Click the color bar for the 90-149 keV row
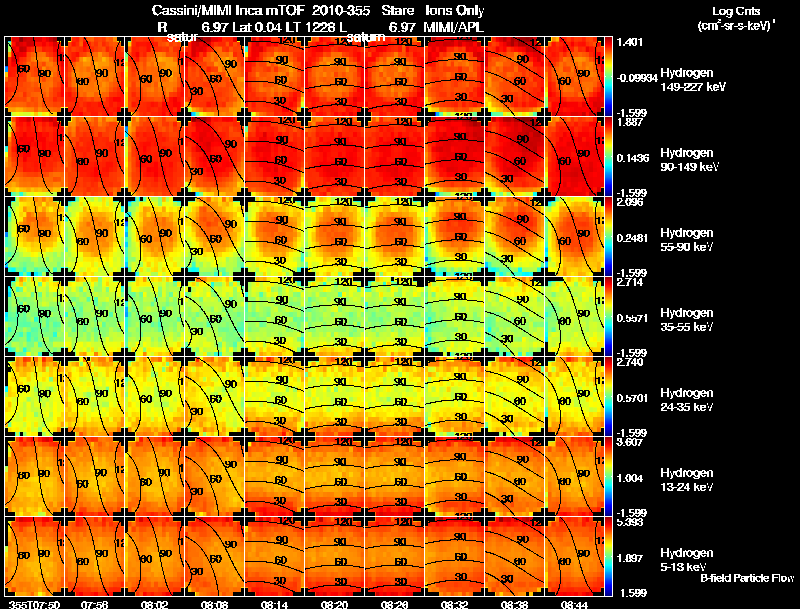Screen dimensions: 800x609 coord(608,157)
